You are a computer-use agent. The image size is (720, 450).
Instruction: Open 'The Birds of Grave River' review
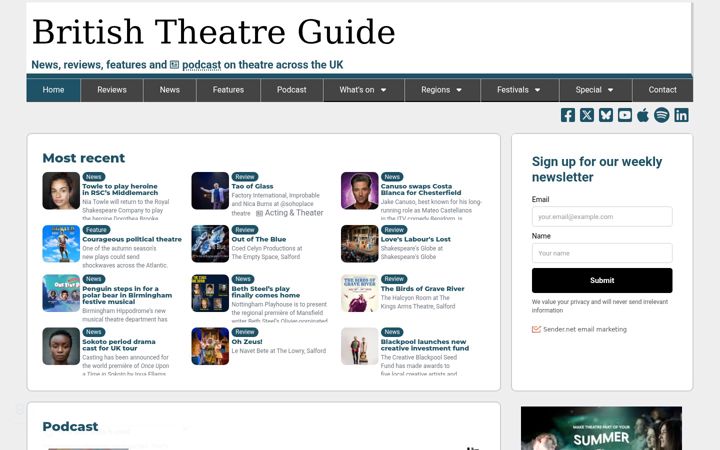coord(422,288)
